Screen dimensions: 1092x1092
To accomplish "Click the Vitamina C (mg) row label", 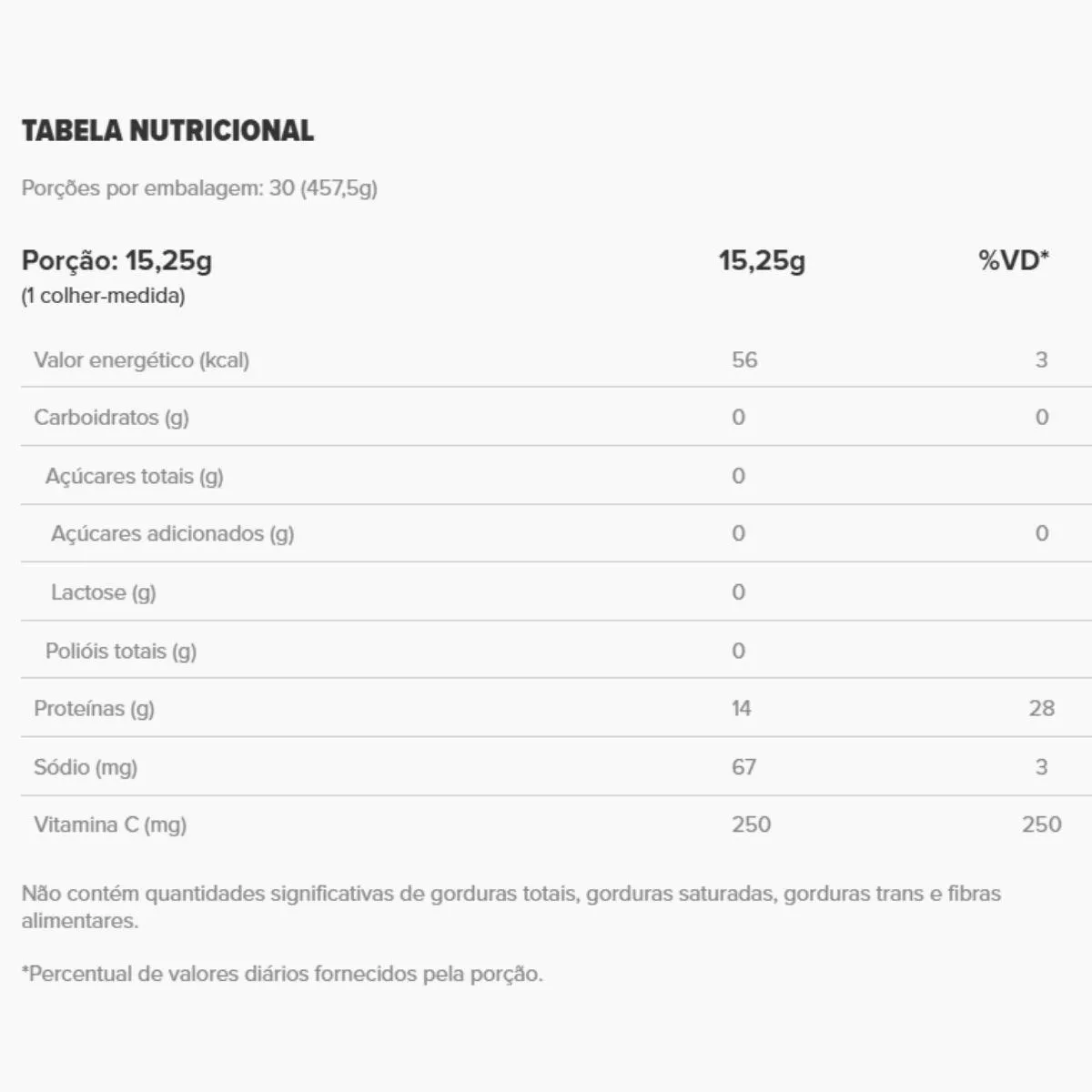I will point(110,825).
